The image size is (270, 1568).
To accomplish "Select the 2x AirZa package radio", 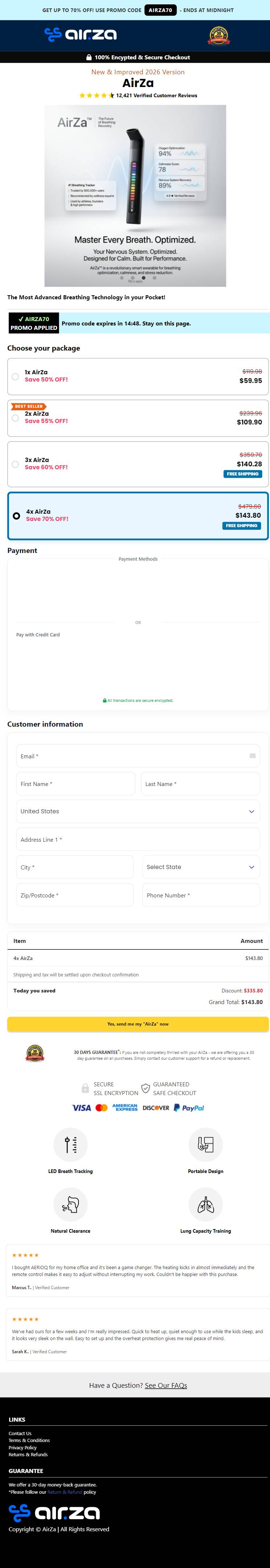I will 15,418.
